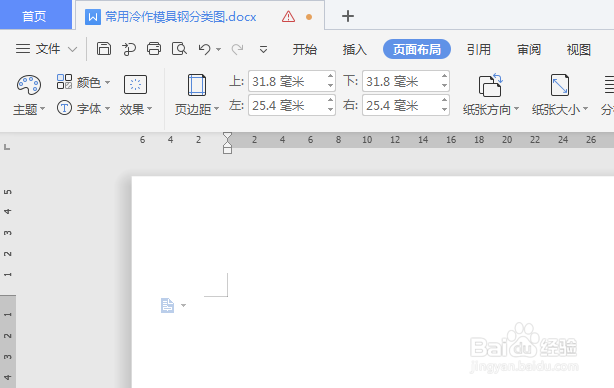Switch to the 审阅 tab
Screen dimensions: 614x388
[x=529, y=50]
